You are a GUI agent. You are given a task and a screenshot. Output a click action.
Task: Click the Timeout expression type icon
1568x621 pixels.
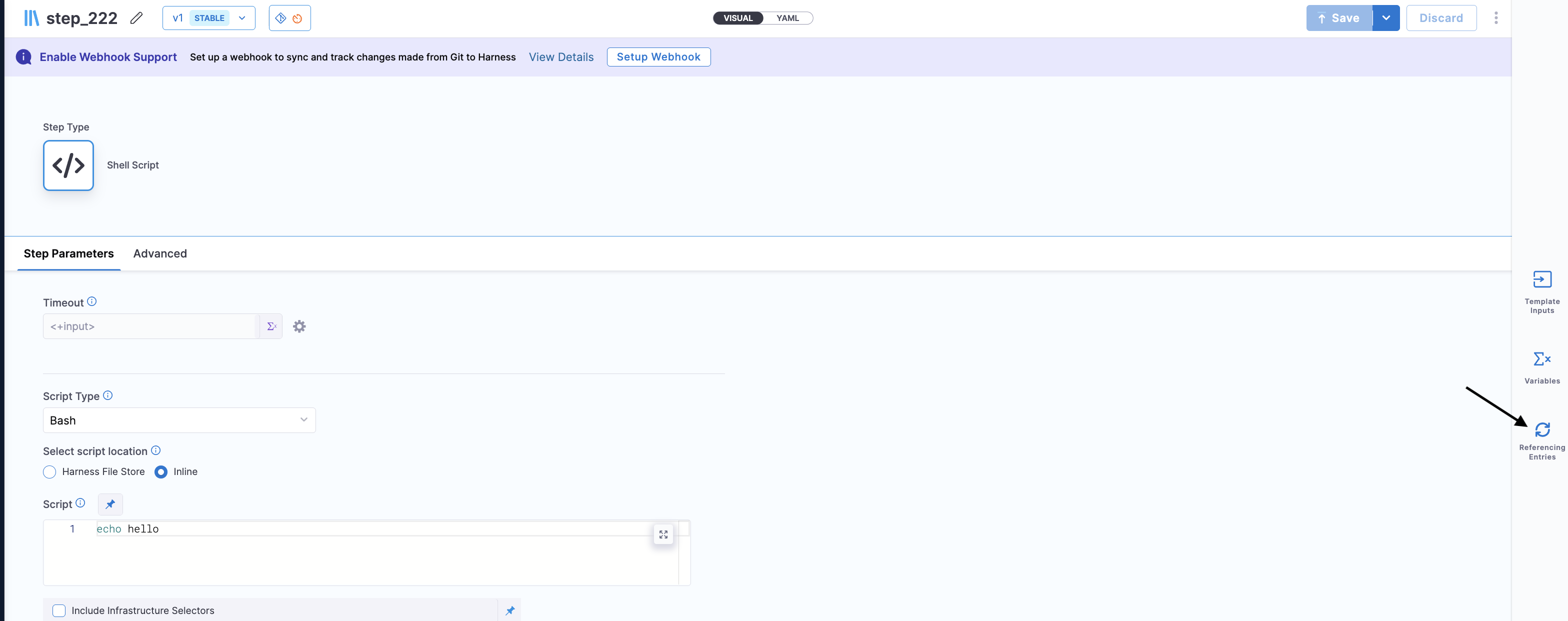tap(271, 326)
